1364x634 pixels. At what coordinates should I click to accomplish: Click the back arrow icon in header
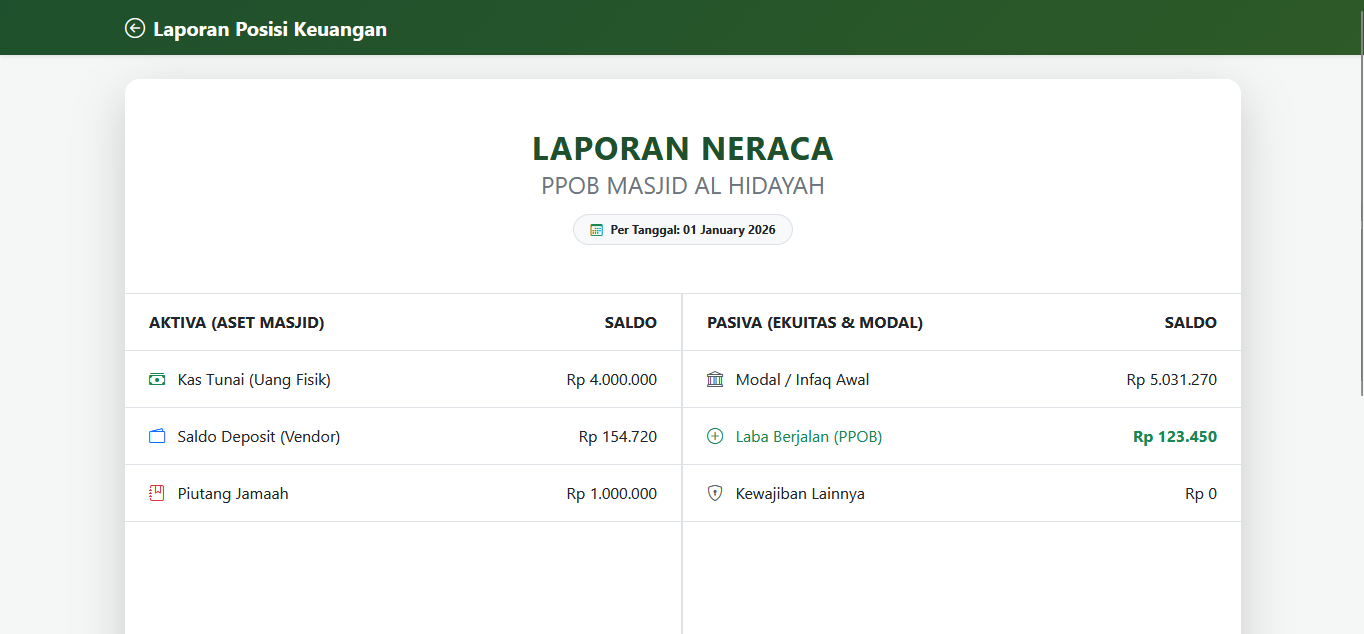tap(135, 28)
